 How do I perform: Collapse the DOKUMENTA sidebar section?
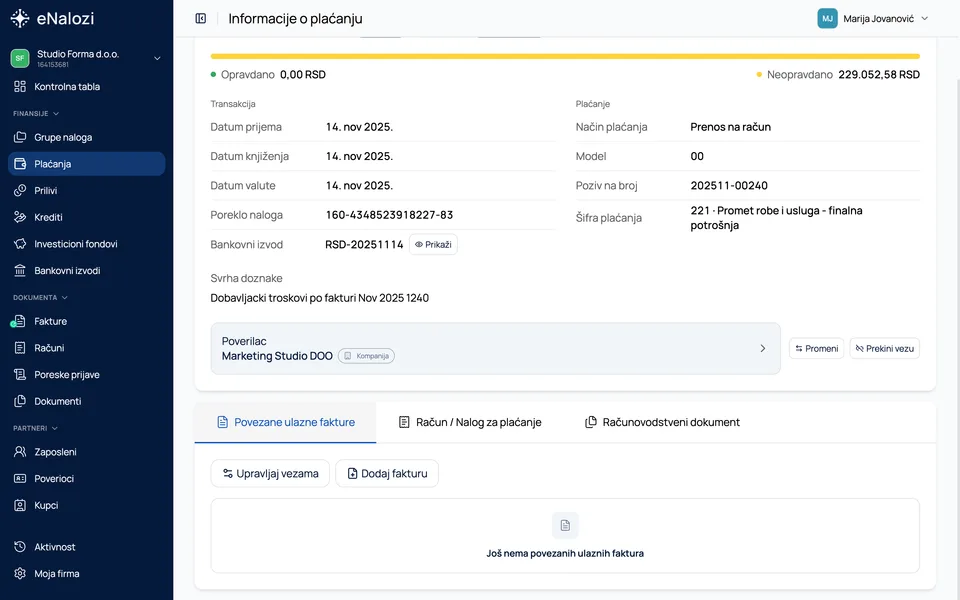point(40,298)
